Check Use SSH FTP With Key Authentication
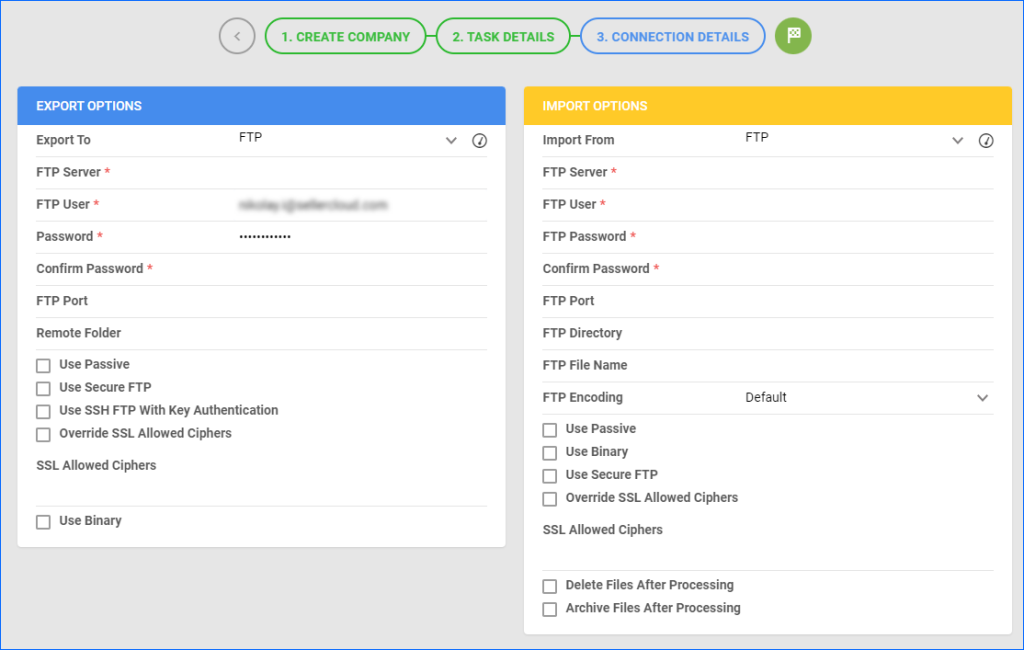This screenshot has width=1024, height=650. [43, 411]
